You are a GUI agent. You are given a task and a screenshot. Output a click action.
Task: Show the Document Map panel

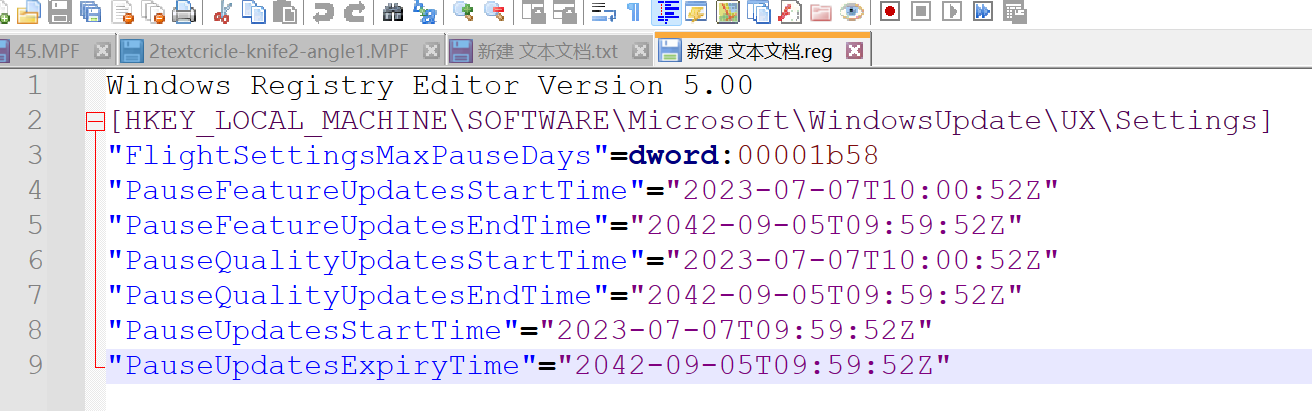pyautogui.click(x=728, y=12)
